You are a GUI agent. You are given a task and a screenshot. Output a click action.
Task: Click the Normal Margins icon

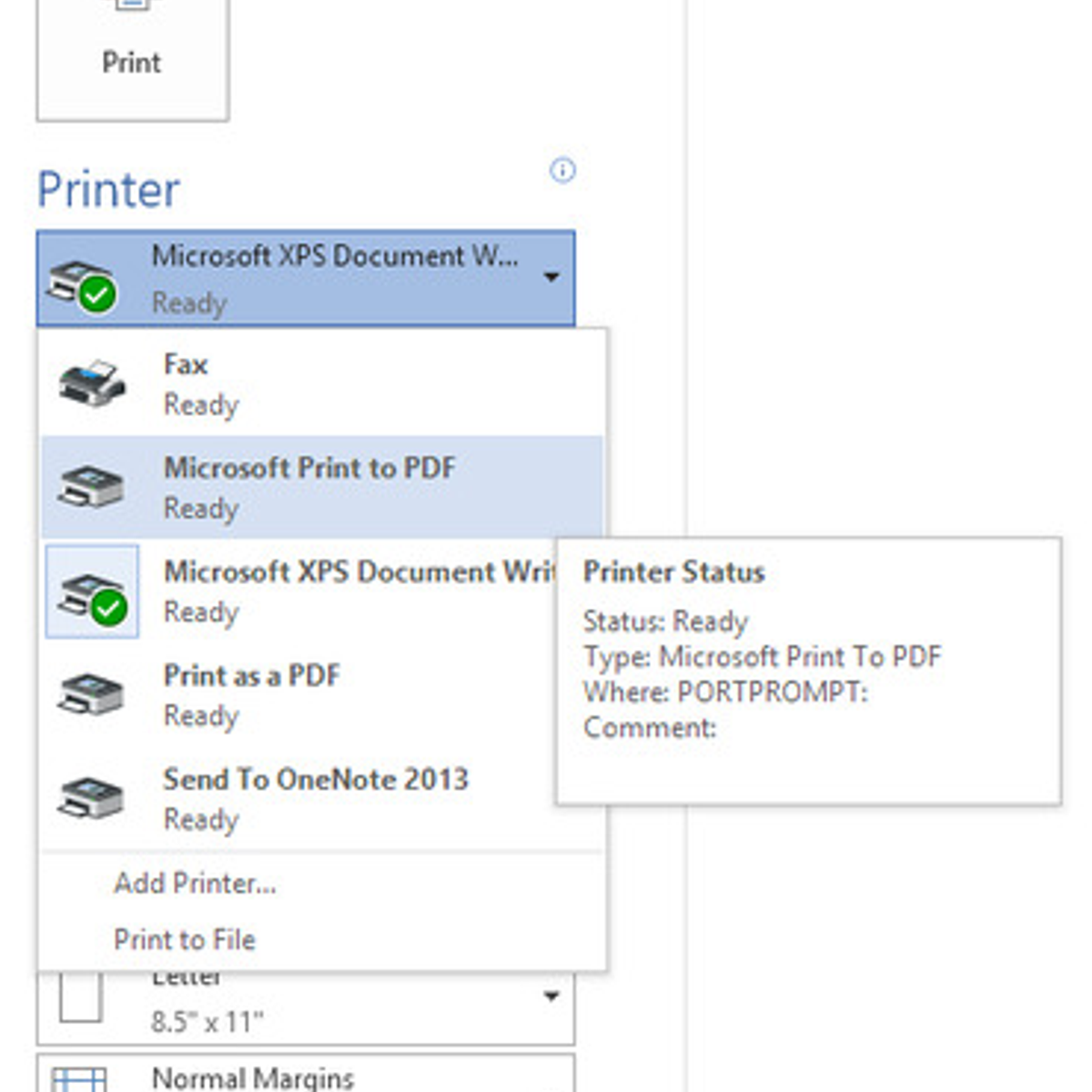click(x=80, y=1081)
